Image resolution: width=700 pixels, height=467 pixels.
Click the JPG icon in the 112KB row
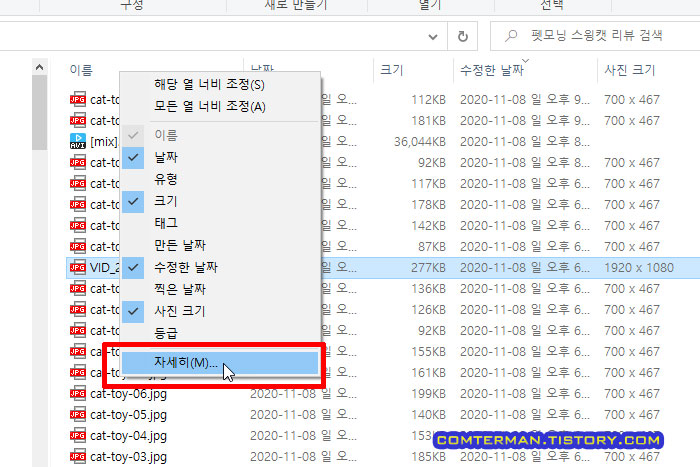pyautogui.click(x=78, y=100)
